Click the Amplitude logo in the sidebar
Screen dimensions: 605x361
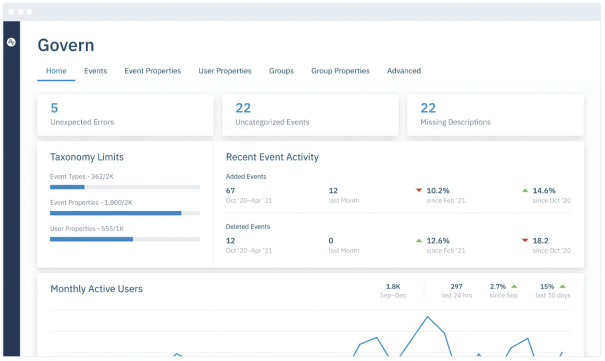[11, 42]
